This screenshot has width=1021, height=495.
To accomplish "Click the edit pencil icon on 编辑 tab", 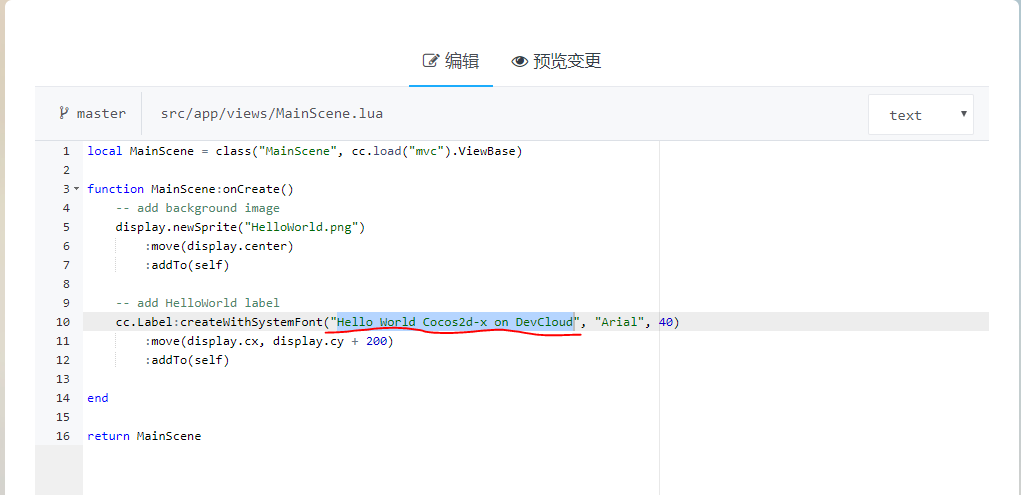I will 431,61.
